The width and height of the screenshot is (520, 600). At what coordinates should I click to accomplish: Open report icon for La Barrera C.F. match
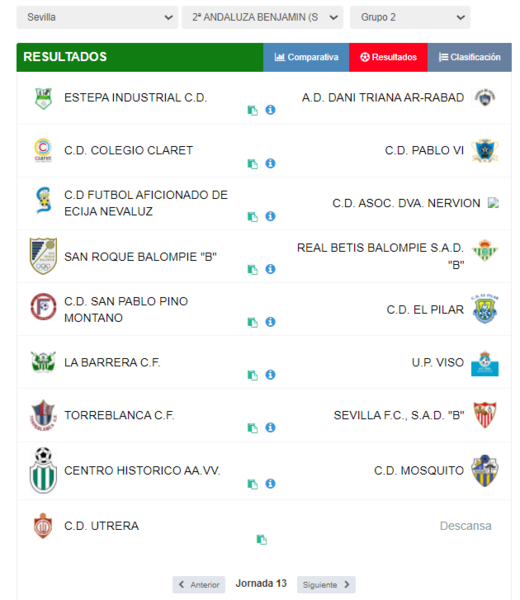click(x=252, y=375)
